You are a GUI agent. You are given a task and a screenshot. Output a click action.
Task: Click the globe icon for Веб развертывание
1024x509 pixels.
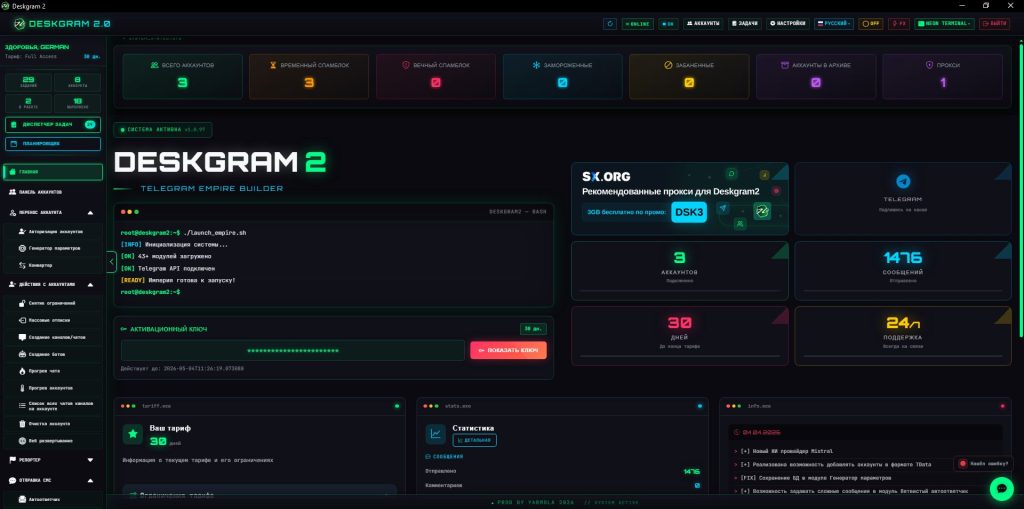pos(23,440)
